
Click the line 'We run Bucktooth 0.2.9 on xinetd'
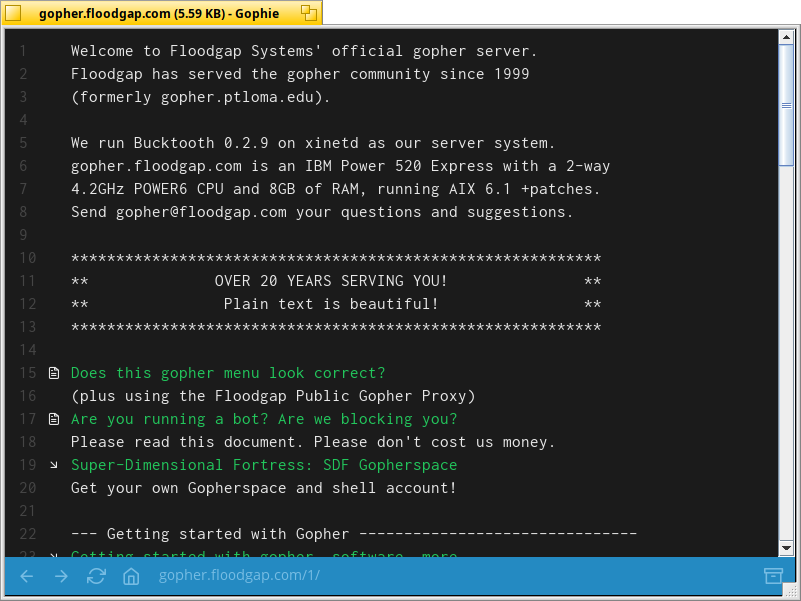313,143
